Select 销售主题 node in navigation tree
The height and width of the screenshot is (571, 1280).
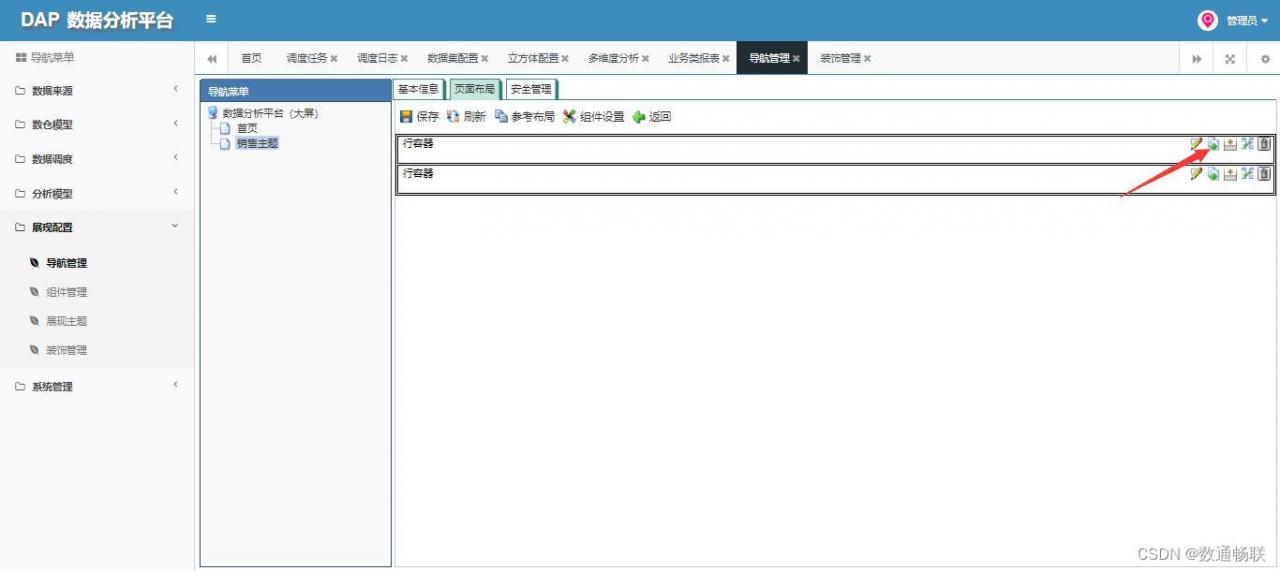point(257,143)
